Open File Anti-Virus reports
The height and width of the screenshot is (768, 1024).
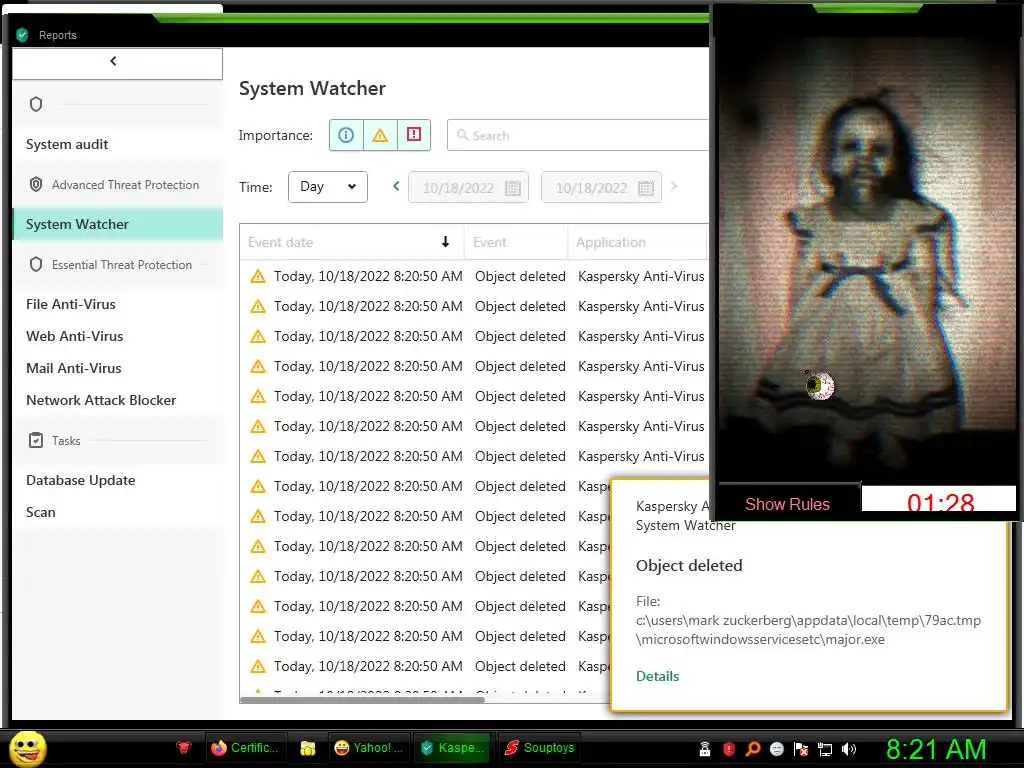pyautogui.click(x=71, y=304)
